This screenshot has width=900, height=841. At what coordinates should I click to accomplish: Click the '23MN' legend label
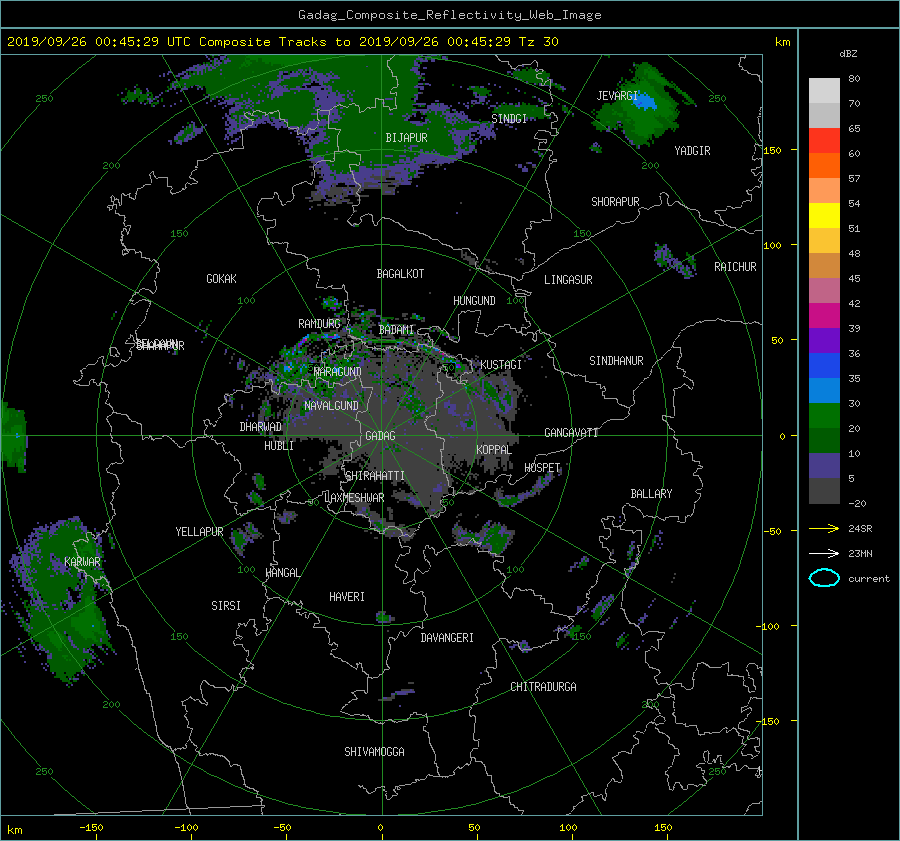[x=860, y=554]
